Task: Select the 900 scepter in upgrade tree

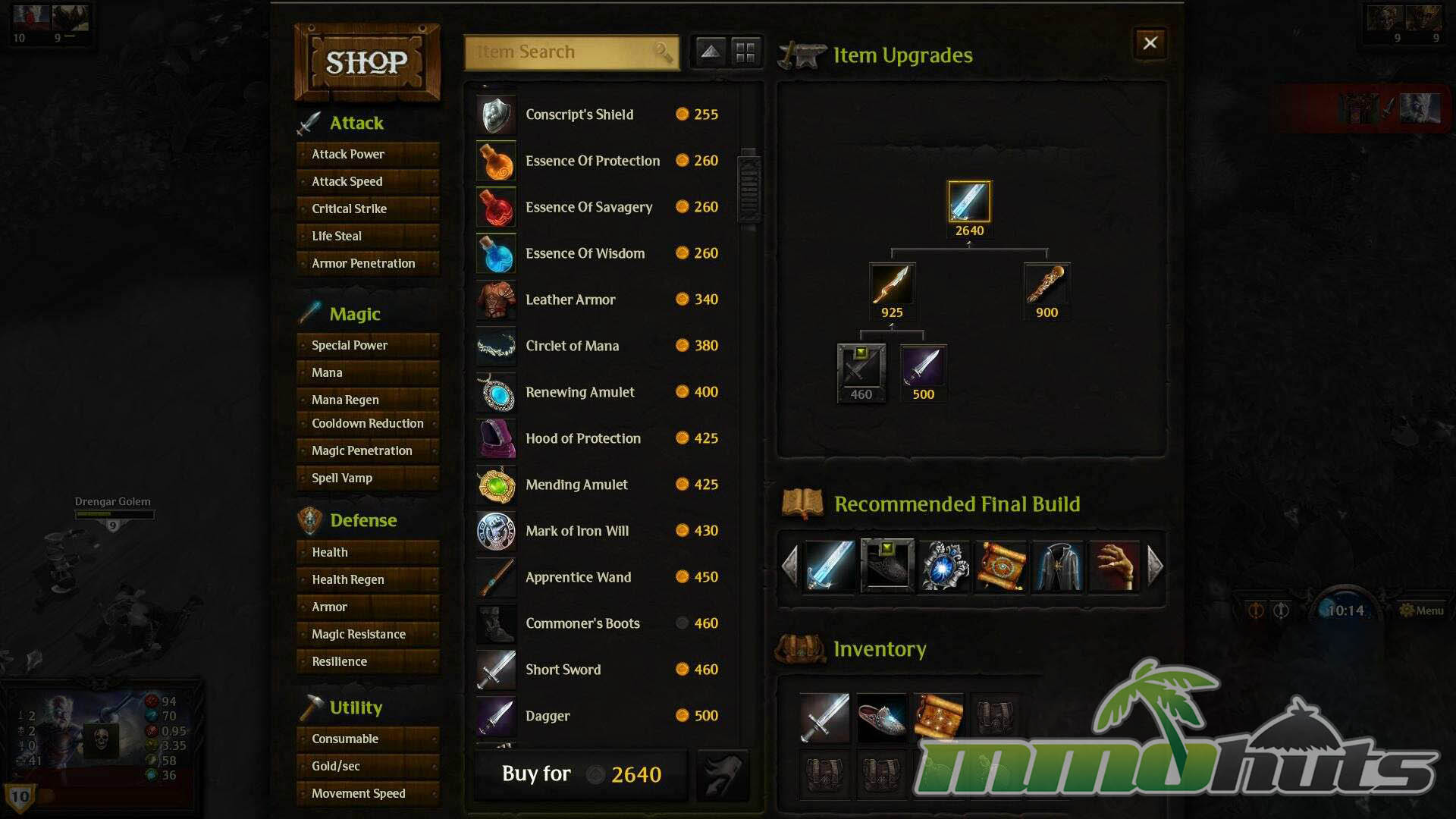Action: [1046, 284]
